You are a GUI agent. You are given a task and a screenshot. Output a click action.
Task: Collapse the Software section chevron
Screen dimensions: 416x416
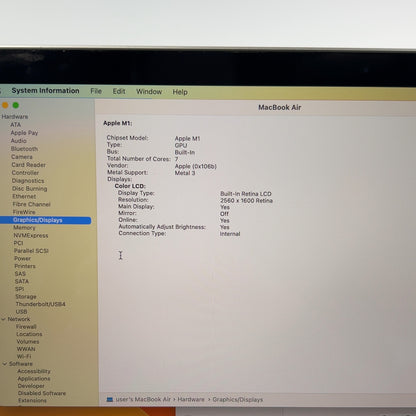(5, 364)
